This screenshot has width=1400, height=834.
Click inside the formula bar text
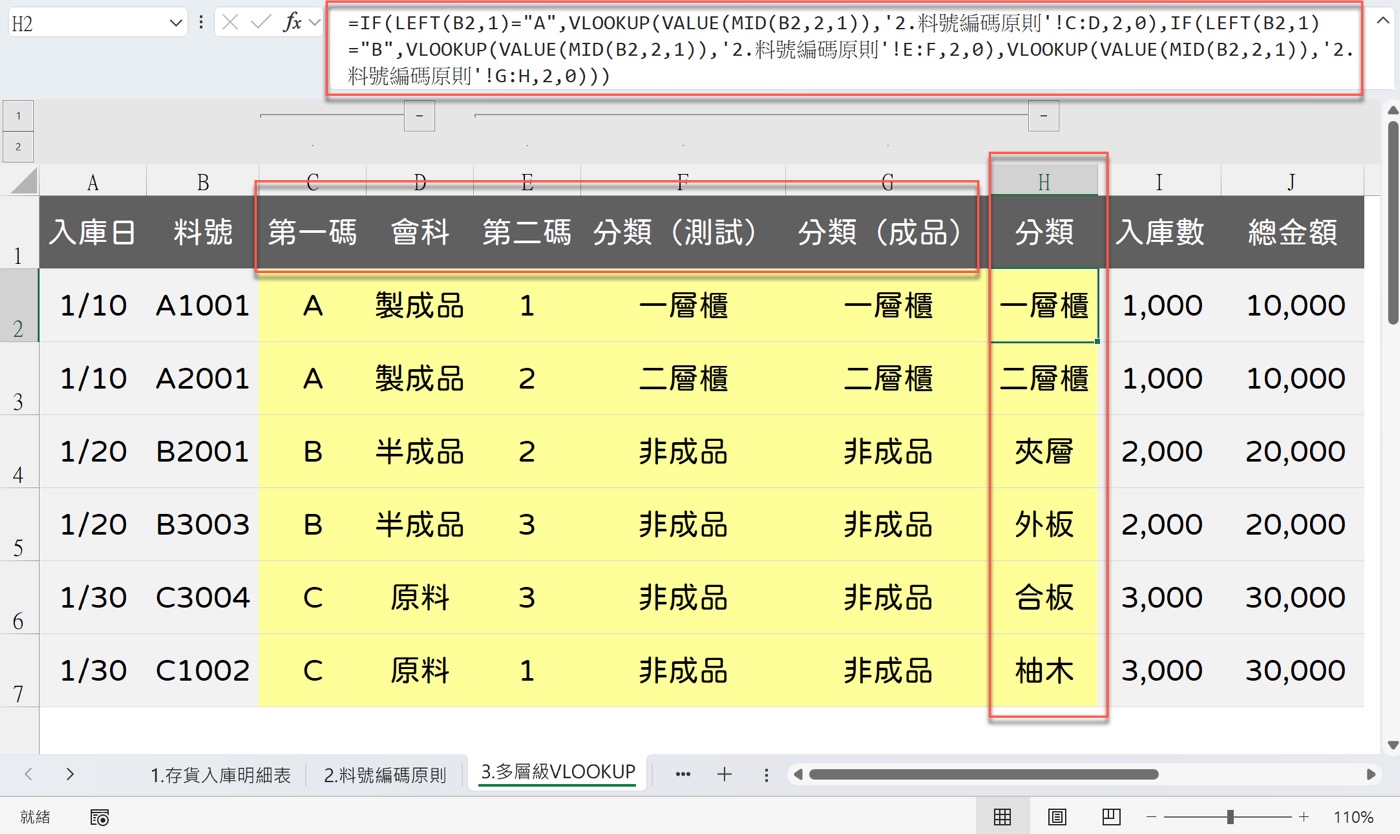coord(843,49)
